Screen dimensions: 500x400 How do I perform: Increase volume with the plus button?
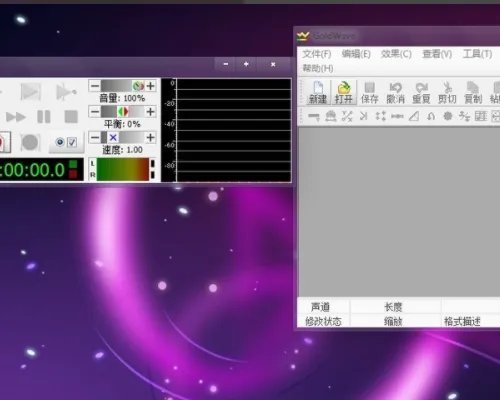(151, 86)
